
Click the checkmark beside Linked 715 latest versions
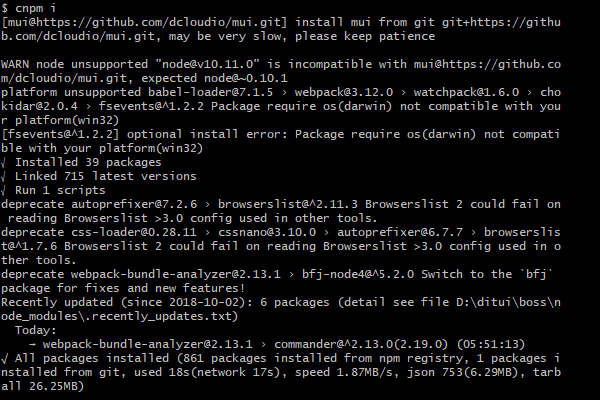click(x=3, y=176)
